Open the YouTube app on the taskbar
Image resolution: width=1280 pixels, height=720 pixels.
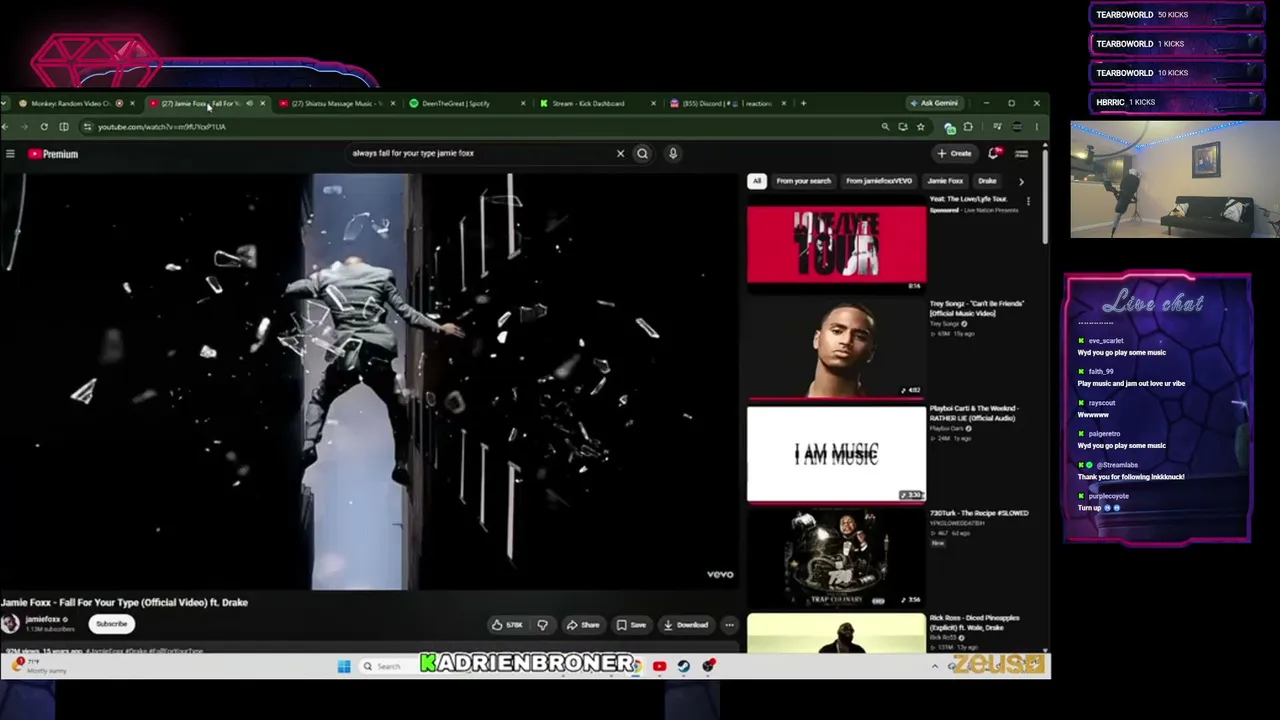(x=660, y=666)
